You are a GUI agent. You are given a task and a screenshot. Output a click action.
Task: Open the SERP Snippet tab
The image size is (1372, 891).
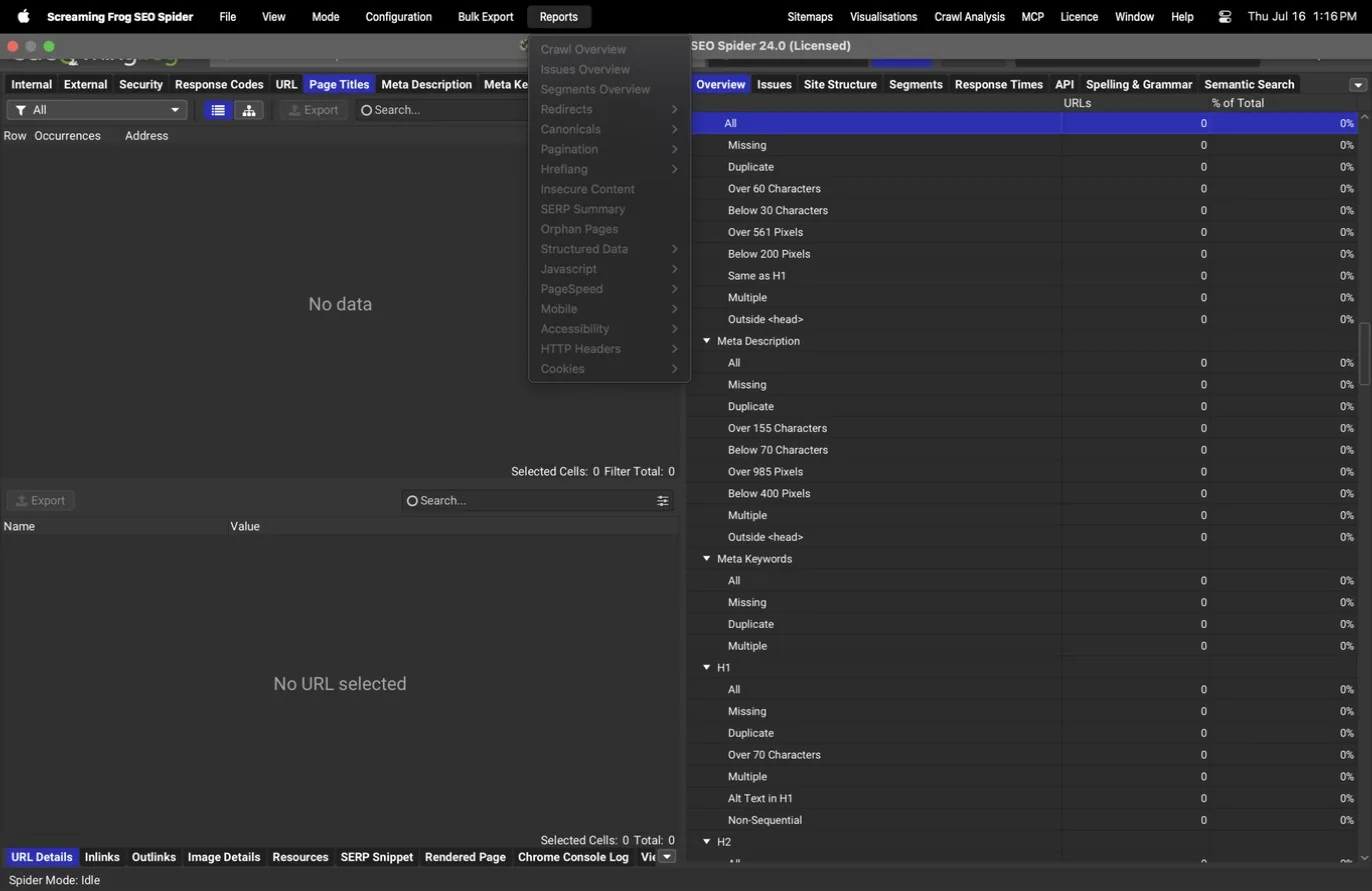[x=376, y=857]
